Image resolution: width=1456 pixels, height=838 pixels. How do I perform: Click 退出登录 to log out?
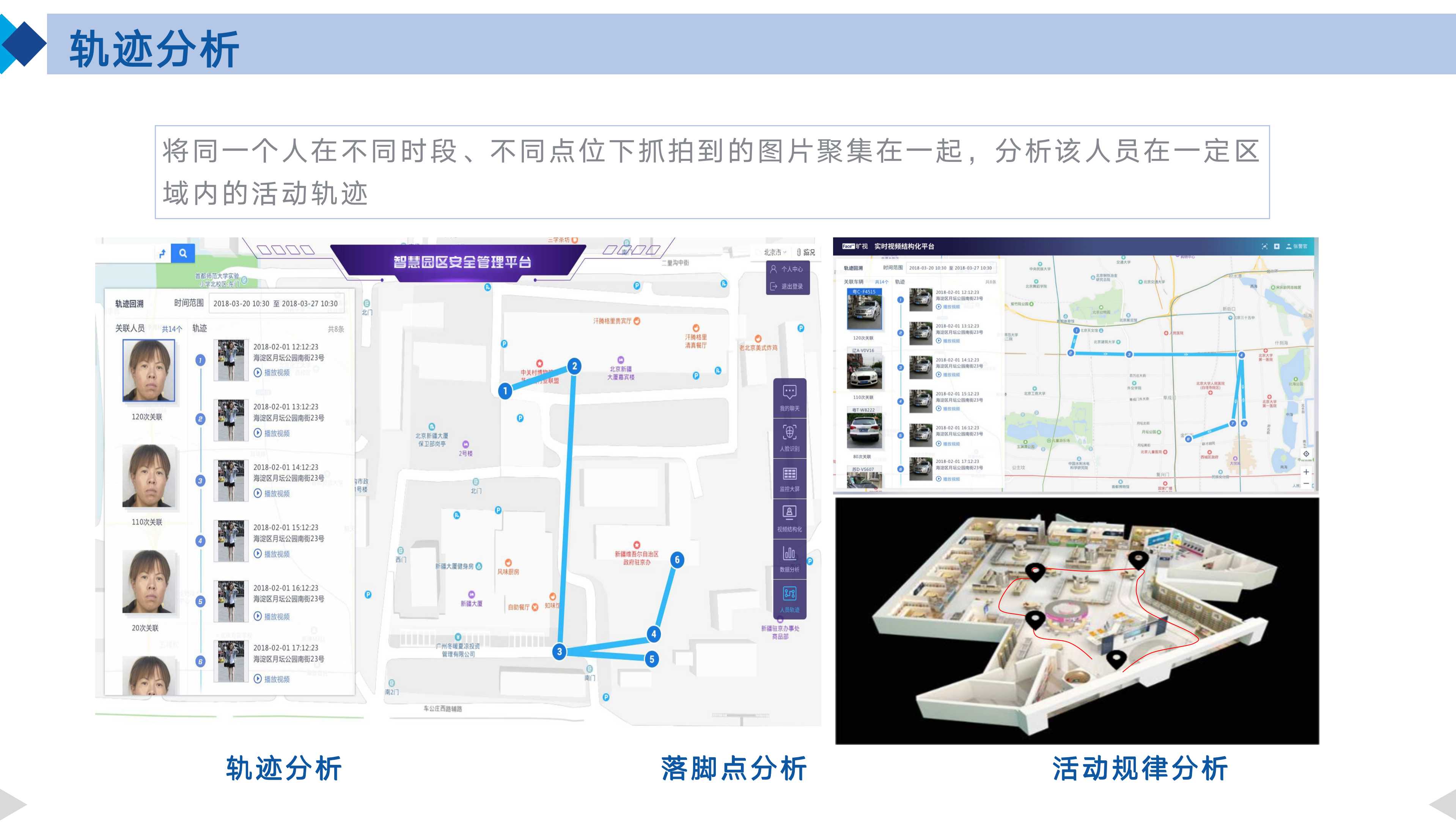[x=793, y=287]
